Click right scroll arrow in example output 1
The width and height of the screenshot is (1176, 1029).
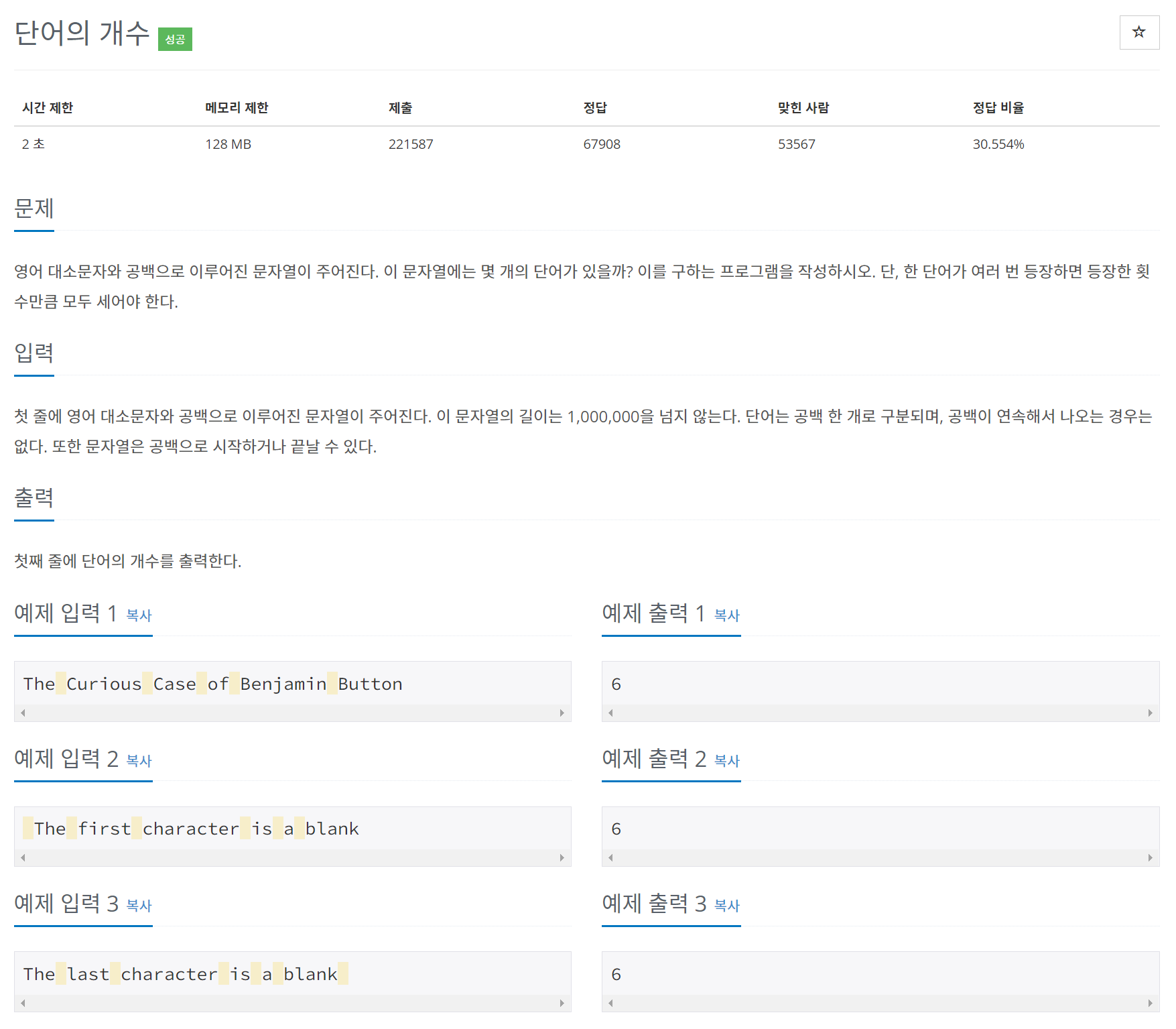tap(1150, 713)
